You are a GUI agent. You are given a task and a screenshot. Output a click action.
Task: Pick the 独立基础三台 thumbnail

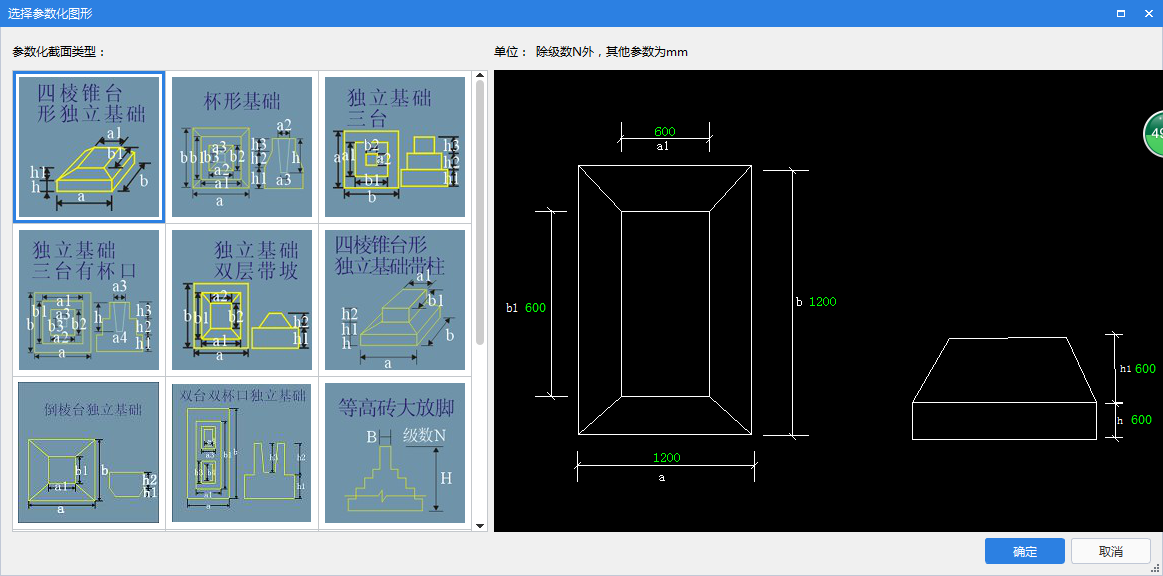[395, 147]
